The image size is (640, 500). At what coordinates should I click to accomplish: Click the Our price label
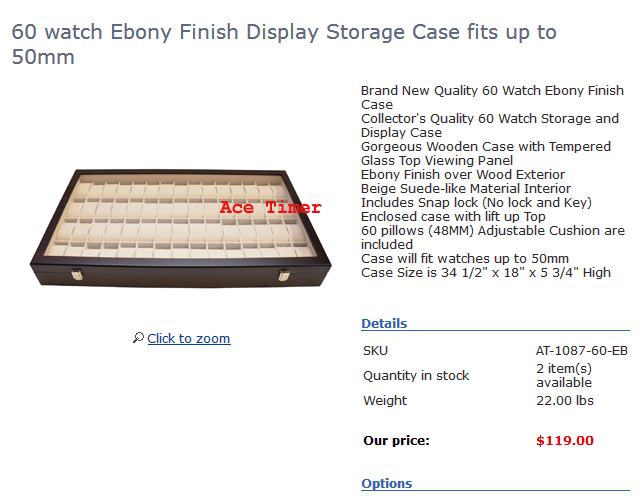[x=396, y=440]
